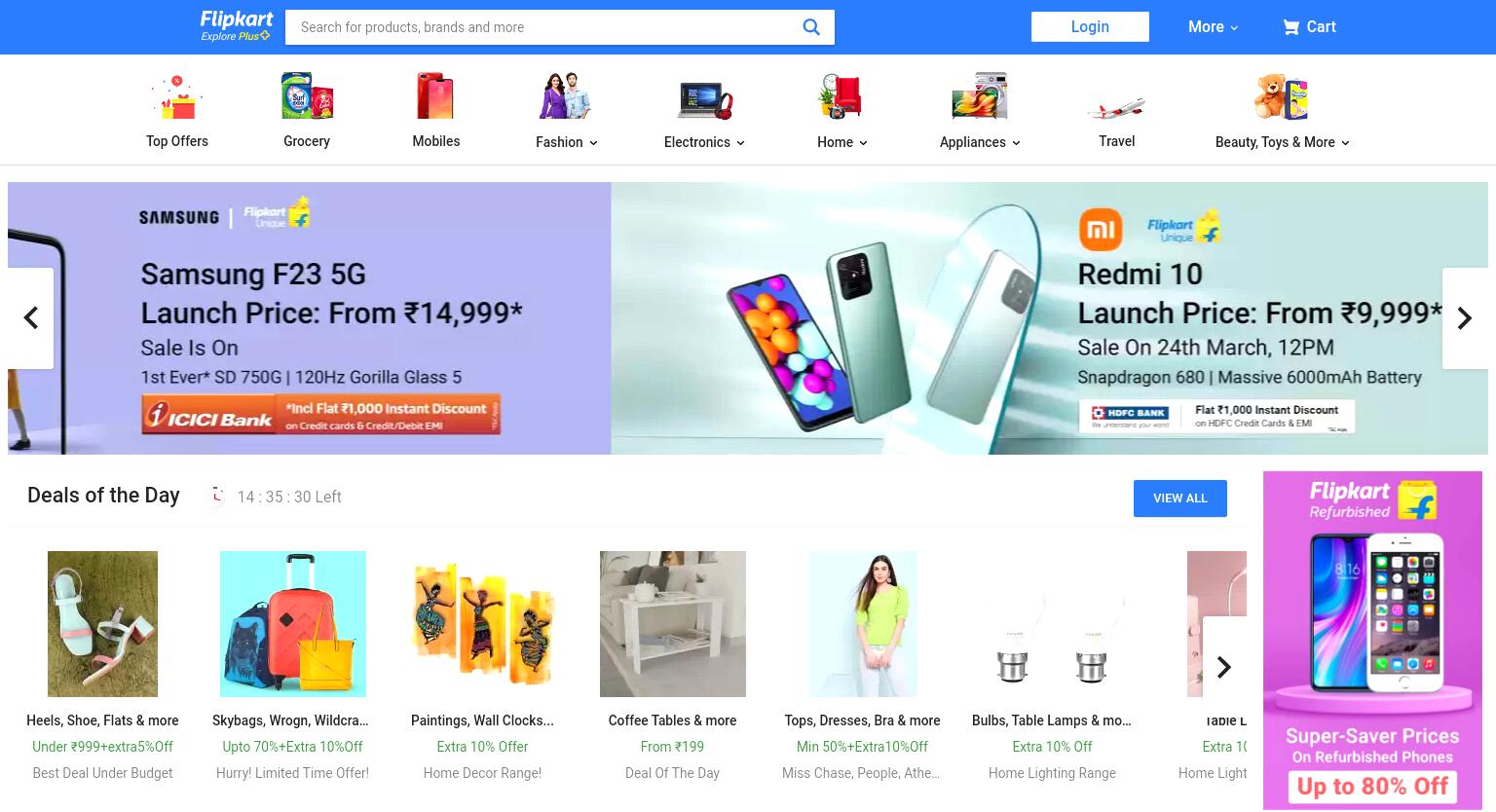Click the VIEW ALL deals button

(1179, 498)
